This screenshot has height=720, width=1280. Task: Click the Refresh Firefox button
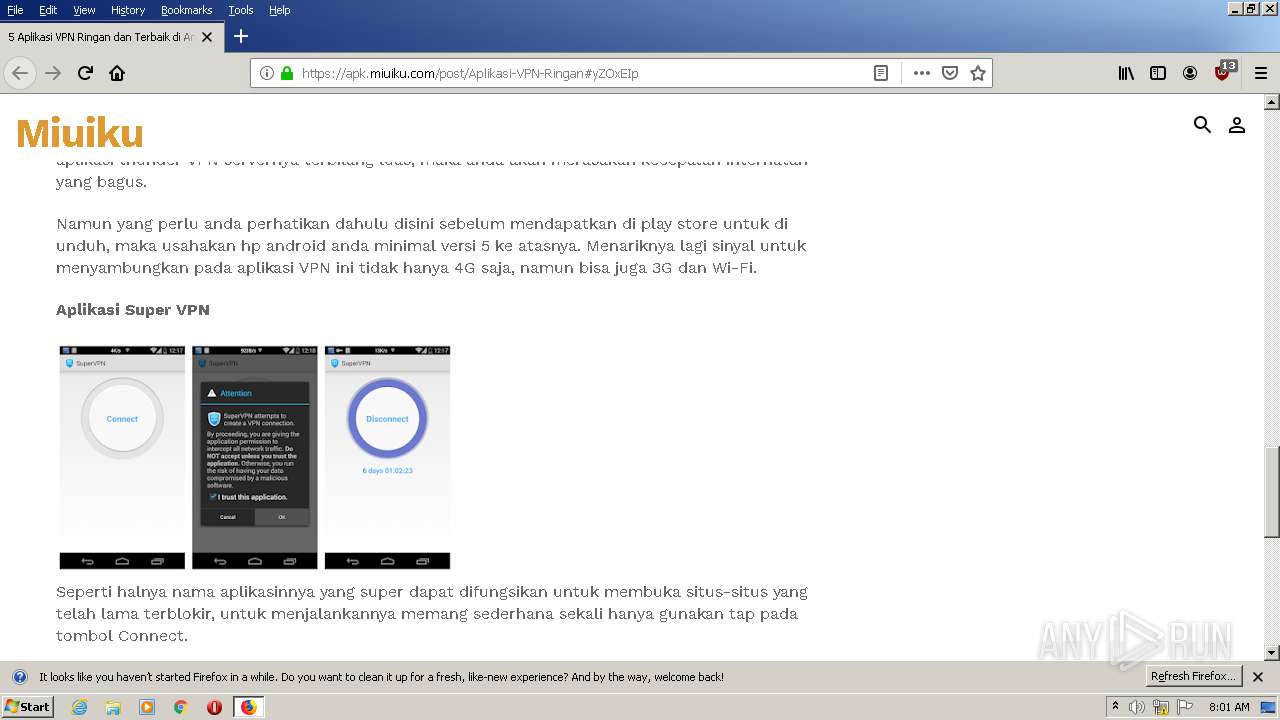pos(1193,677)
